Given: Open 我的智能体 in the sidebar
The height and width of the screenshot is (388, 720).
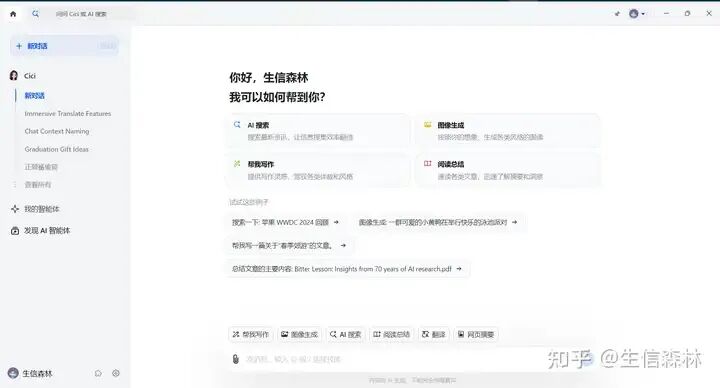Looking at the screenshot, I should pyautogui.click(x=35, y=209).
